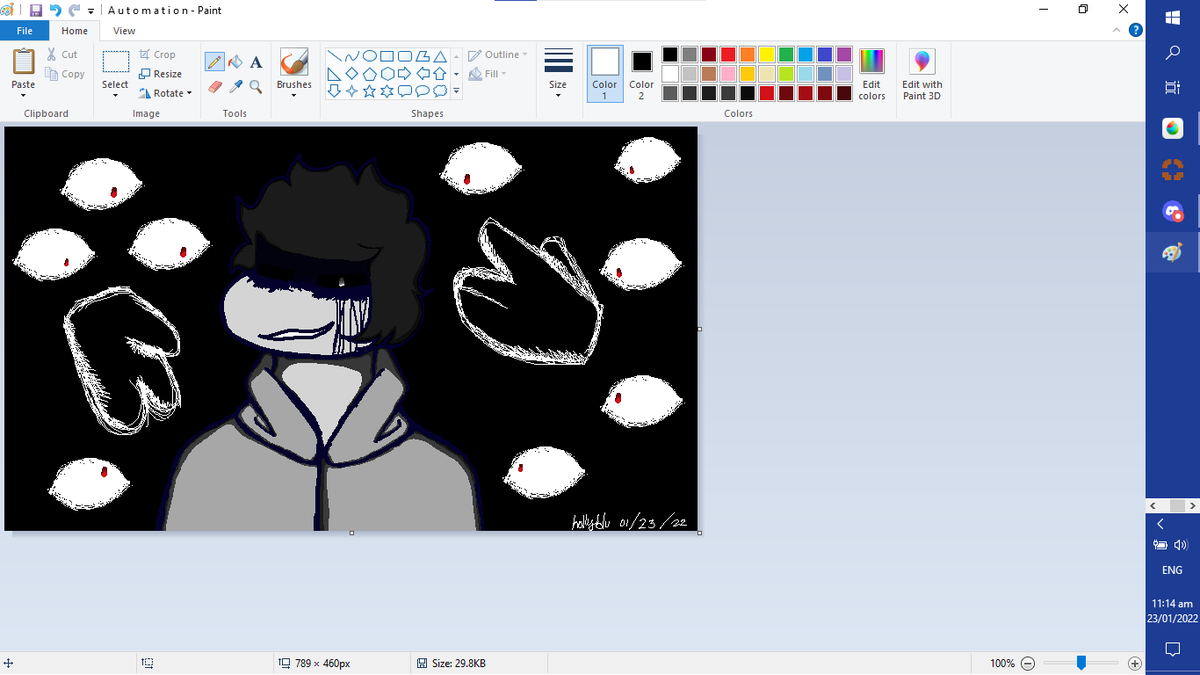This screenshot has width=1200, height=675.
Task: Open the Rotate dropdown
Action: pos(165,93)
